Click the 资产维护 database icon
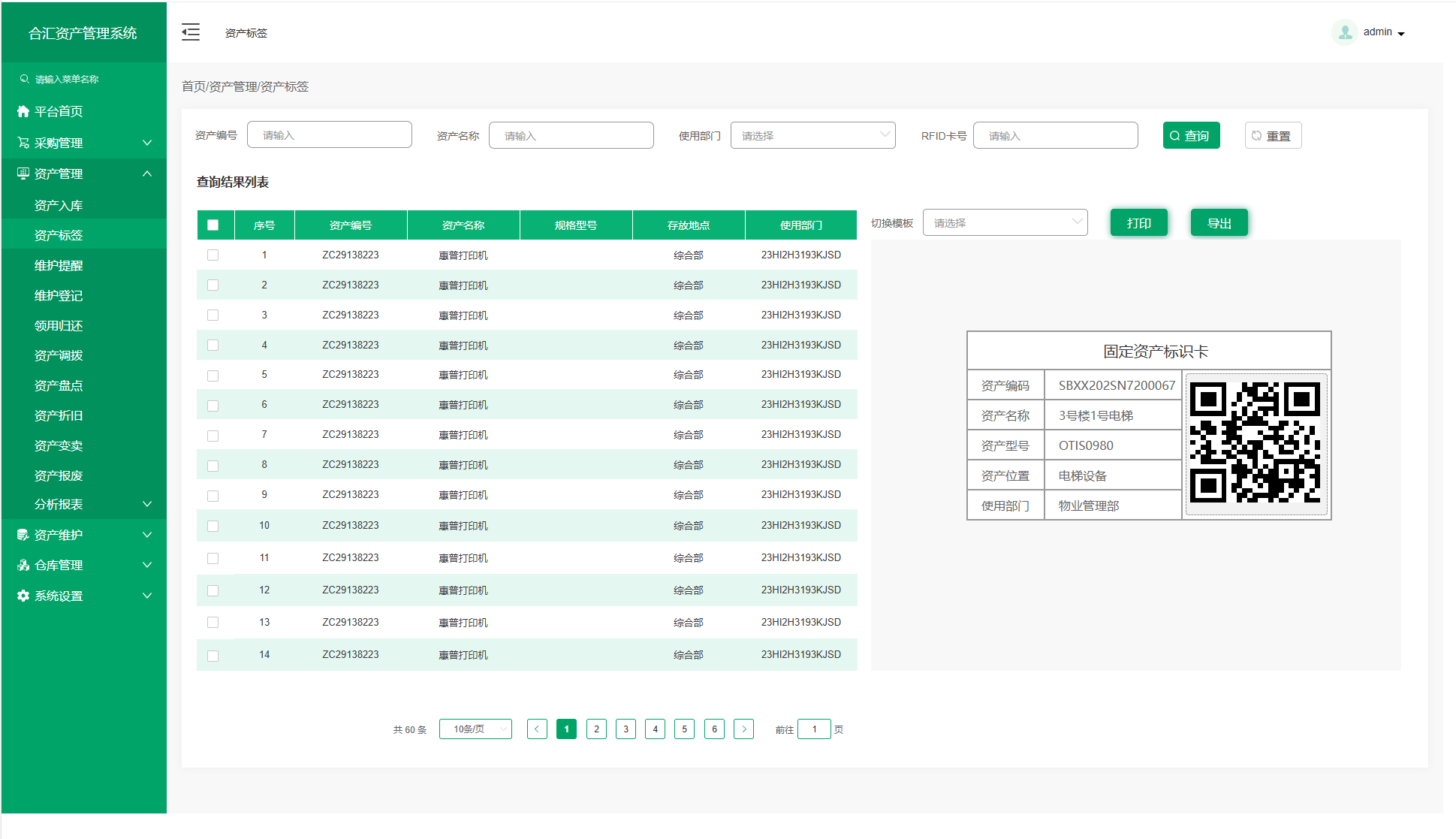 [23, 535]
